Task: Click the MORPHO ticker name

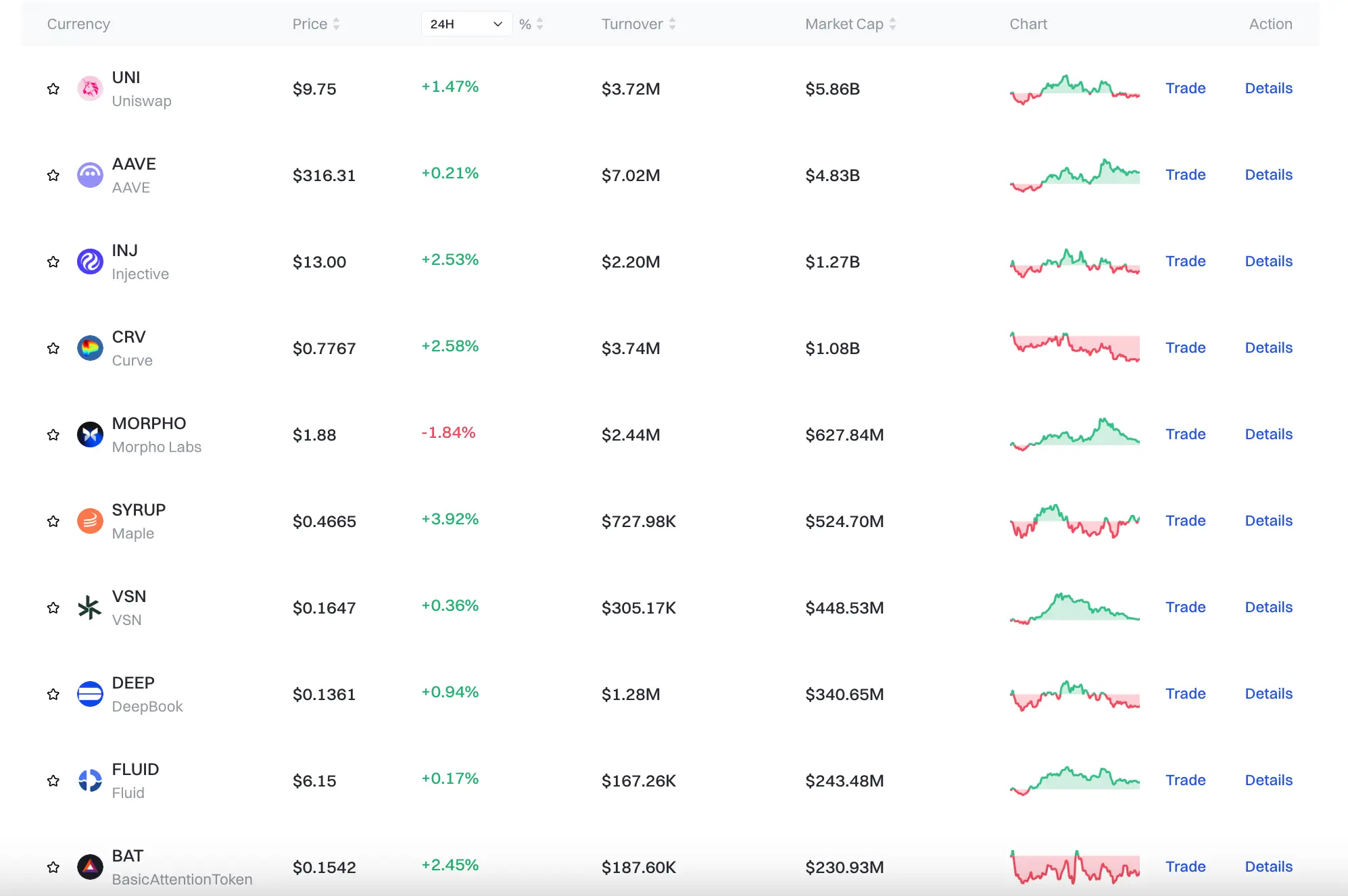Action: tap(149, 424)
